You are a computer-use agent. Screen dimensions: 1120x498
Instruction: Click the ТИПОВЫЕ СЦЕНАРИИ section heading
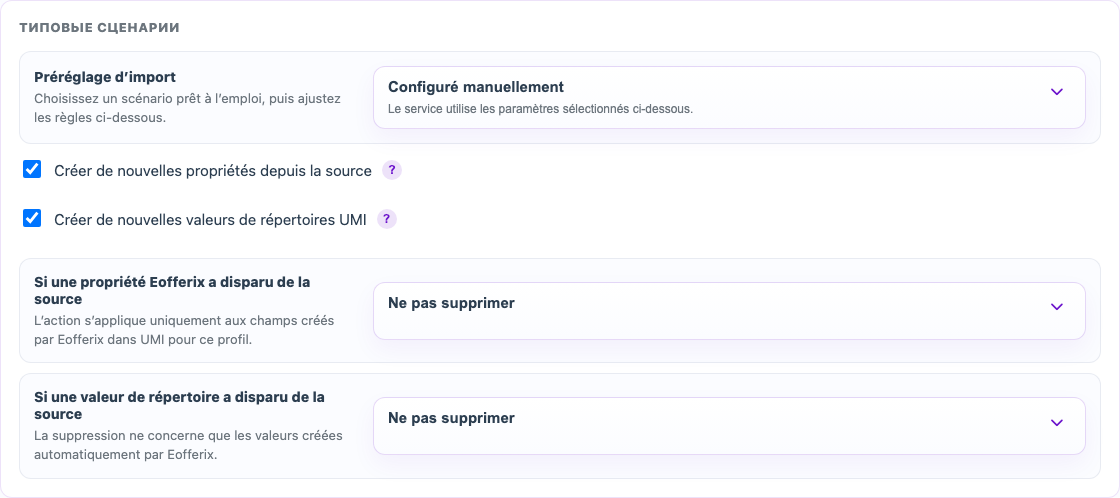coord(99,28)
